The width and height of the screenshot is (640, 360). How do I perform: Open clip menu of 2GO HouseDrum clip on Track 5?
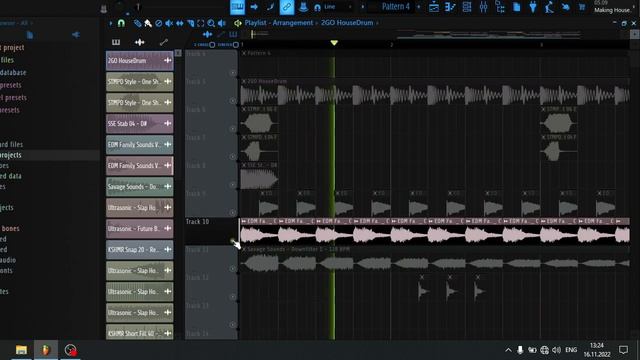(x=244, y=82)
